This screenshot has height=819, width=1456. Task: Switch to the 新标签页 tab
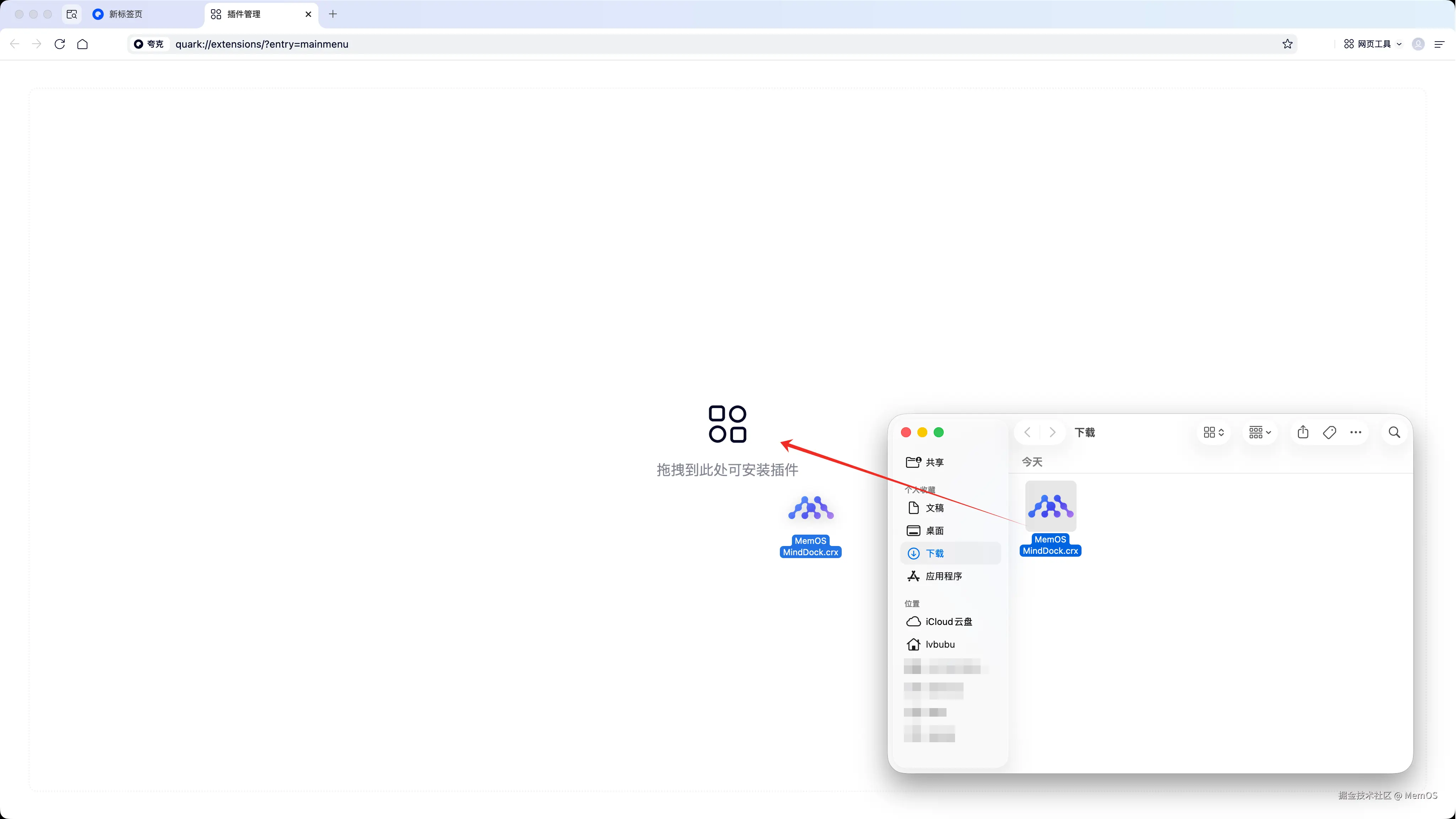click(x=125, y=14)
